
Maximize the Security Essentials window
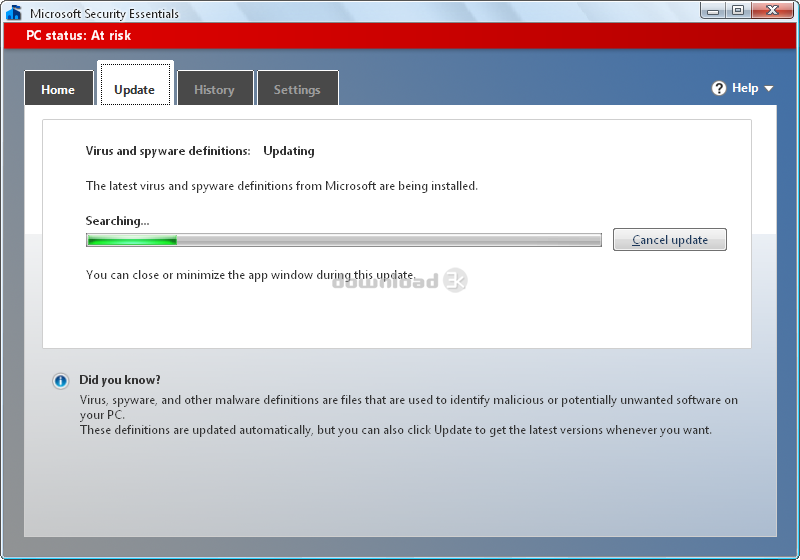pyautogui.click(x=738, y=10)
